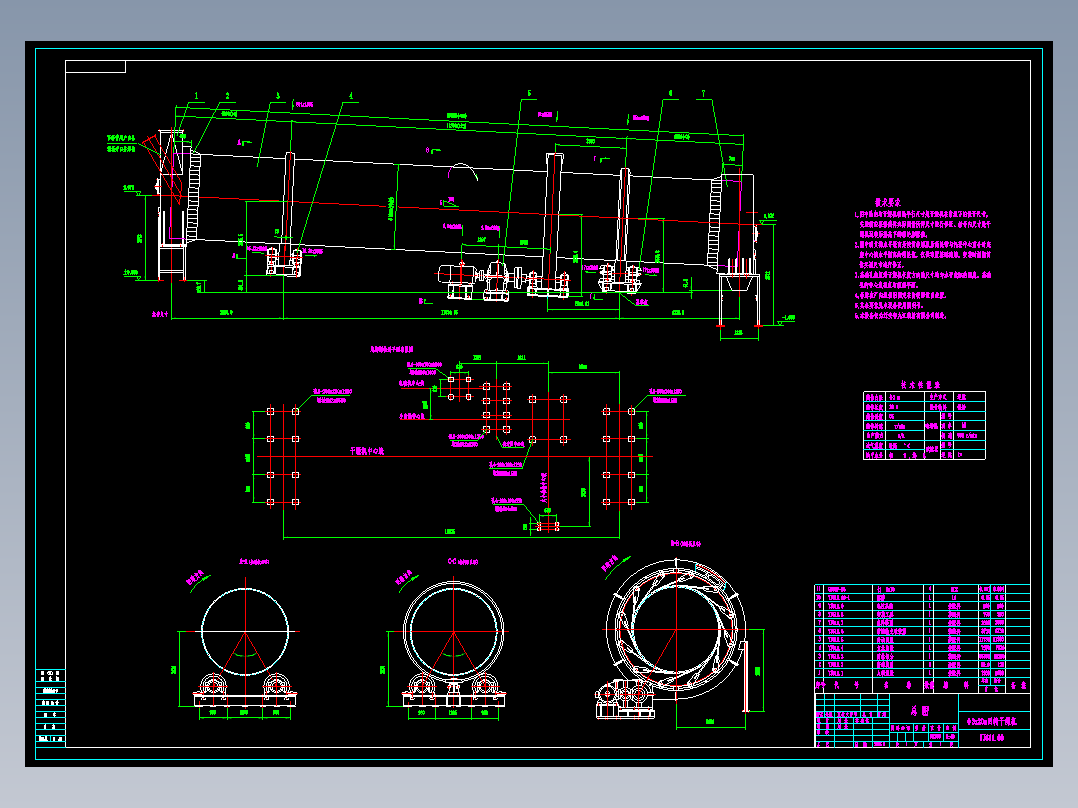
Task: Select the right support roller assembly under drum
Action: point(620,277)
